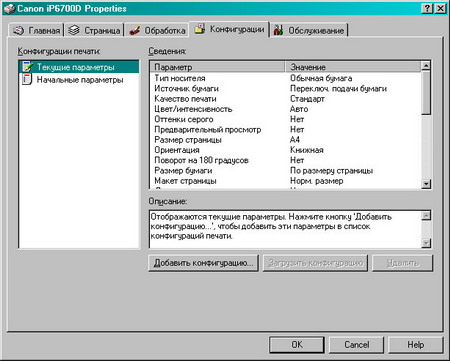Viewport: 450px width, 361px height.
Task: Select Текущие параметры in the configurations list
Action: point(79,67)
